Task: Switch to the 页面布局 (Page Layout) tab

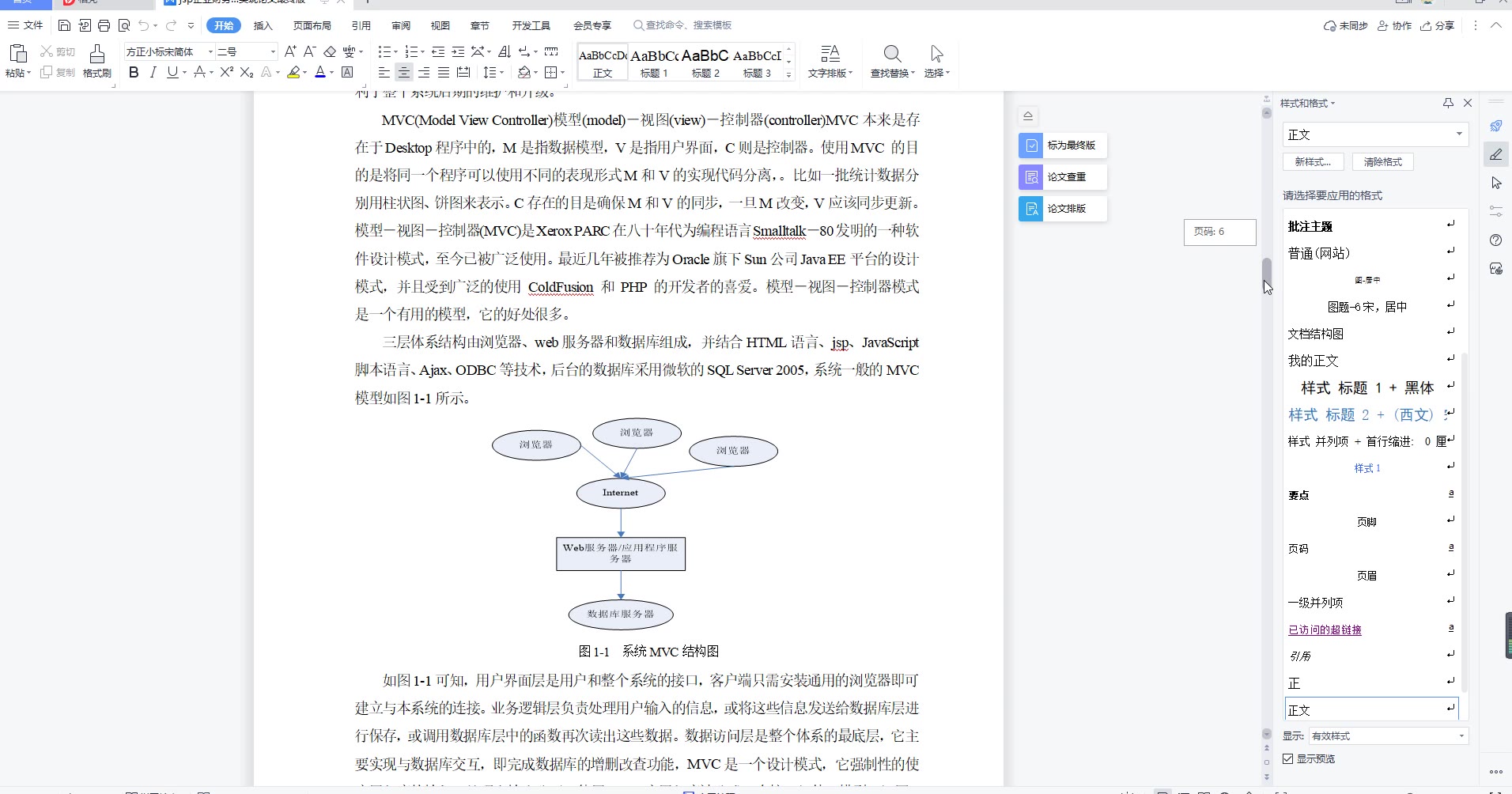Action: (x=312, y=25)
